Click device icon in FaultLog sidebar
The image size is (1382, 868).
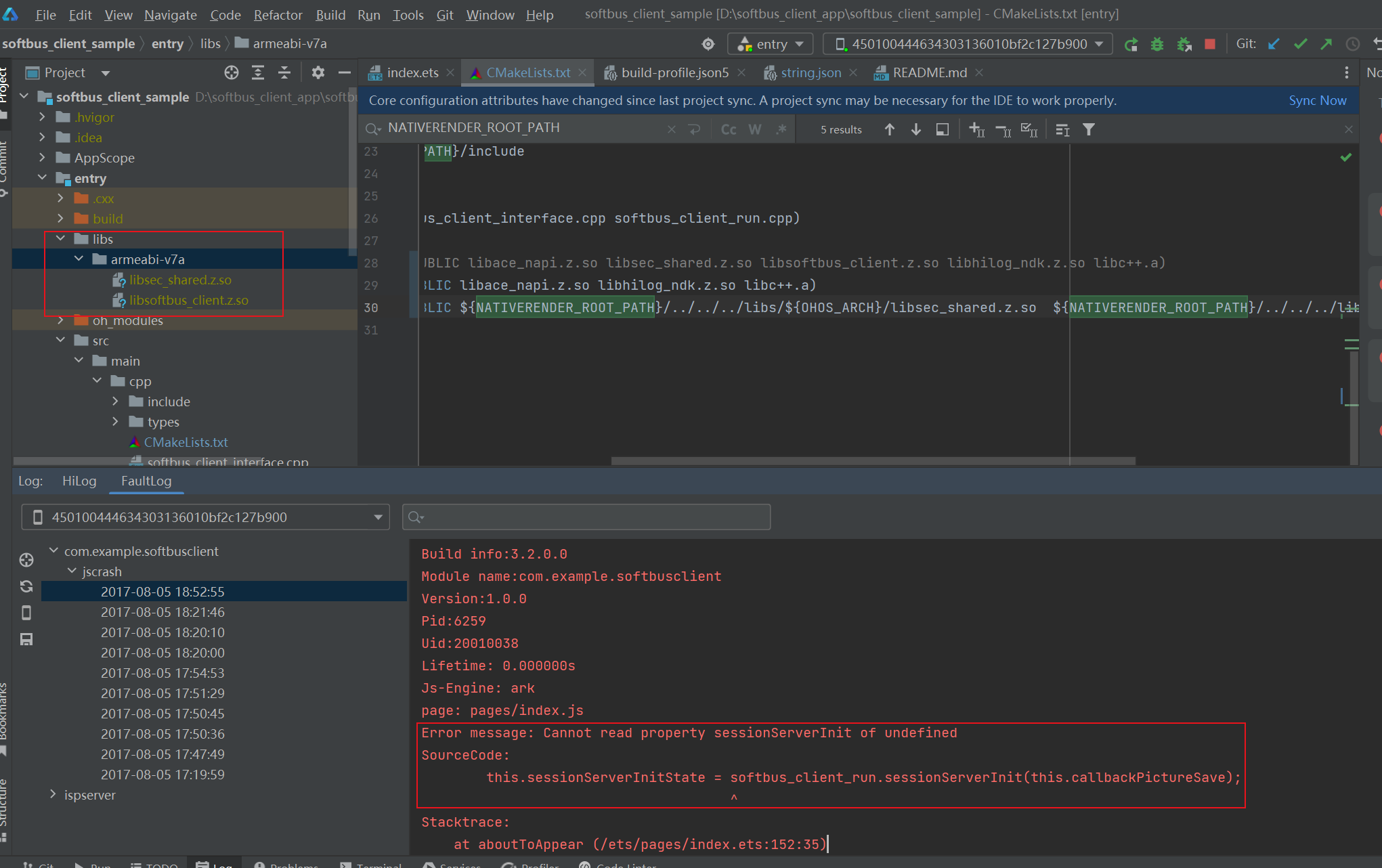point(26,613)
